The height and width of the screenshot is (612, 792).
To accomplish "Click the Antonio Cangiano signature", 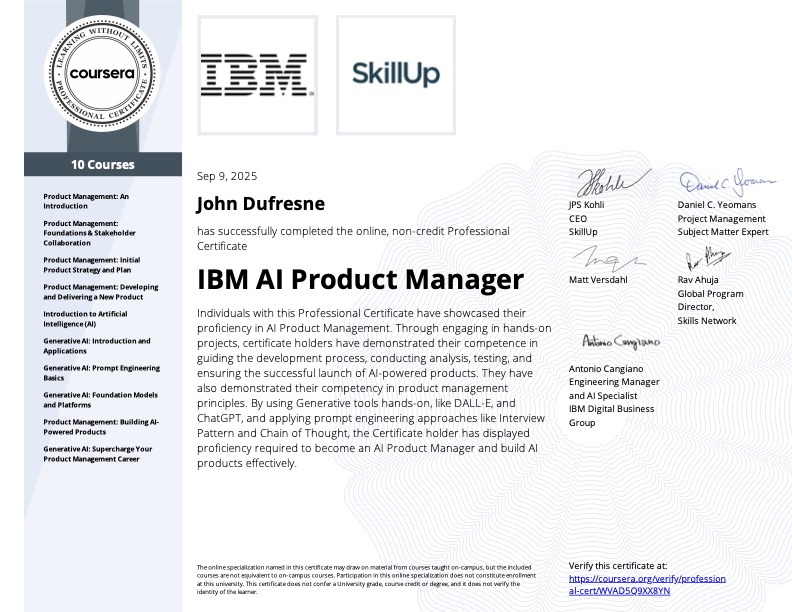I will tap(621, 342).
